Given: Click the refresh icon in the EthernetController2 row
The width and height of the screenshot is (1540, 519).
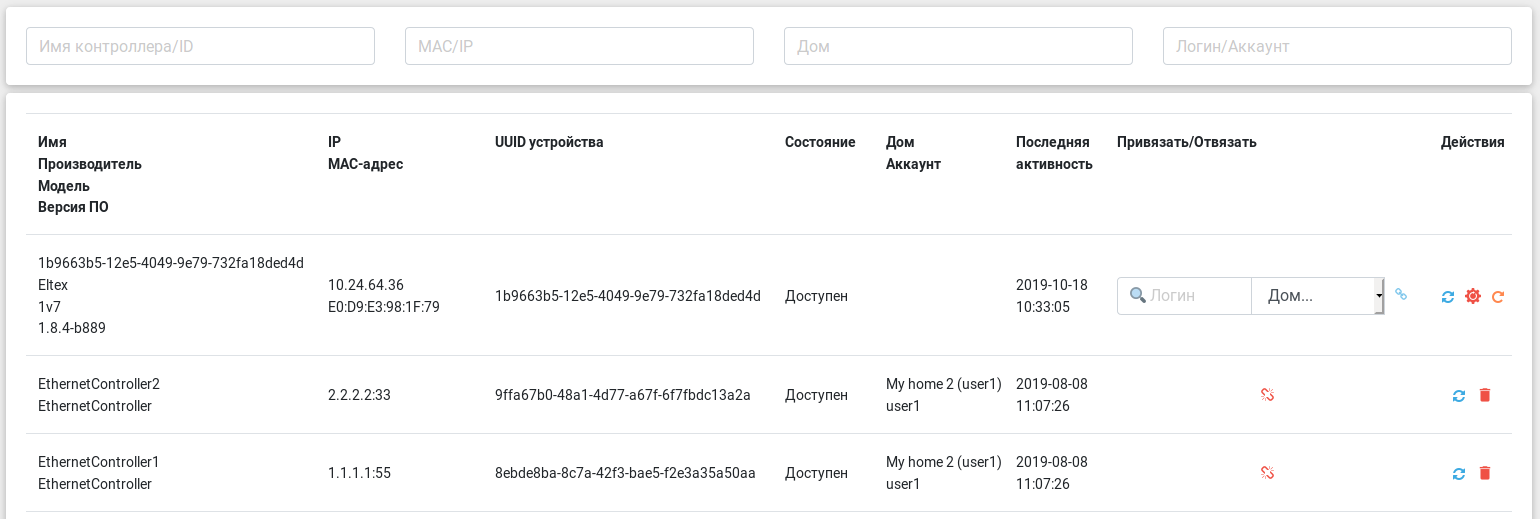Looking at the screenshot, I should (x=1459, y=395).
